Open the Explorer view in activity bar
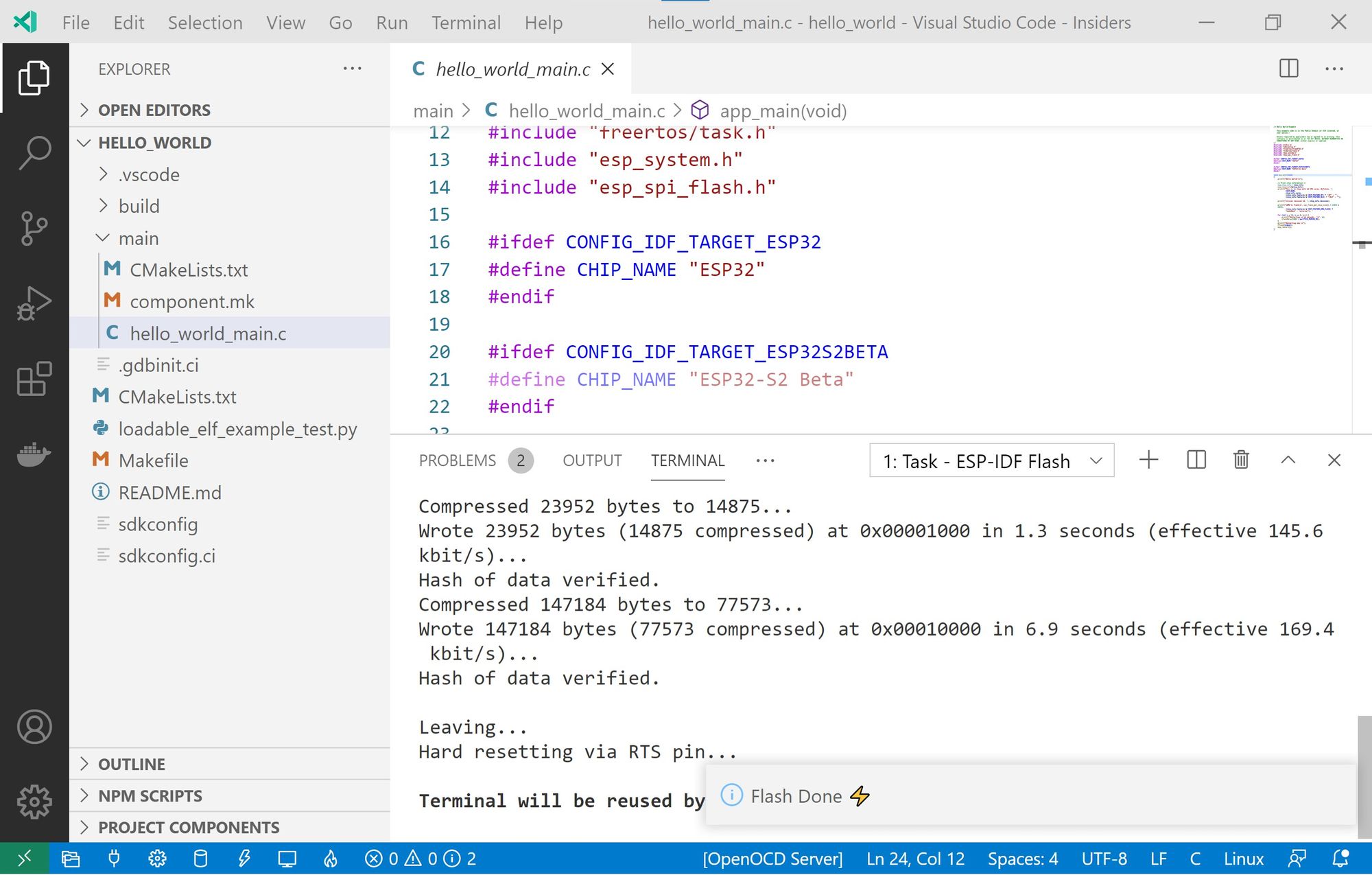This screenshot has height=875, width=1372. [34, 77]
